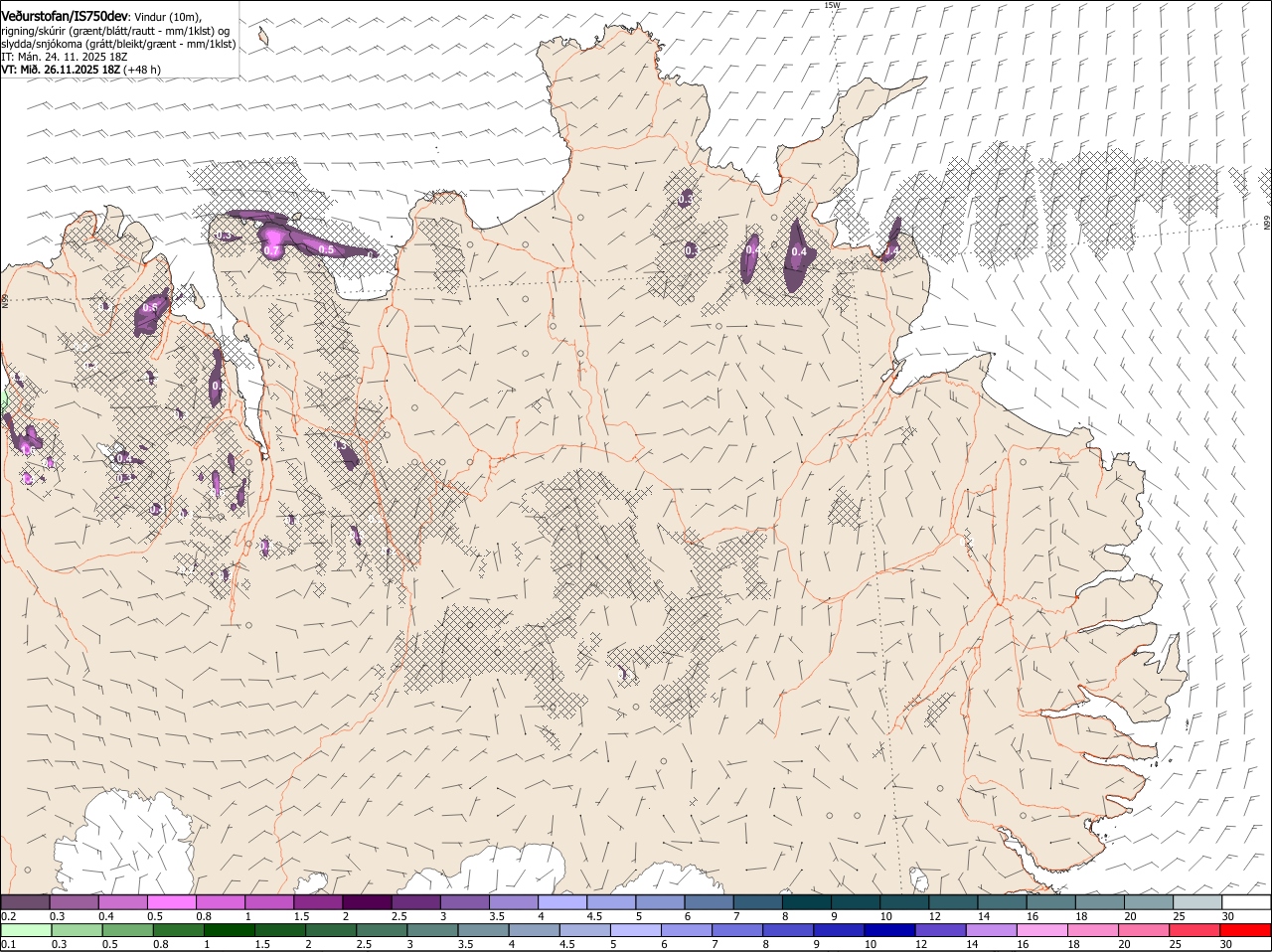Select upper legend swatch between 0.2 and 0.3

pos(25,902)
